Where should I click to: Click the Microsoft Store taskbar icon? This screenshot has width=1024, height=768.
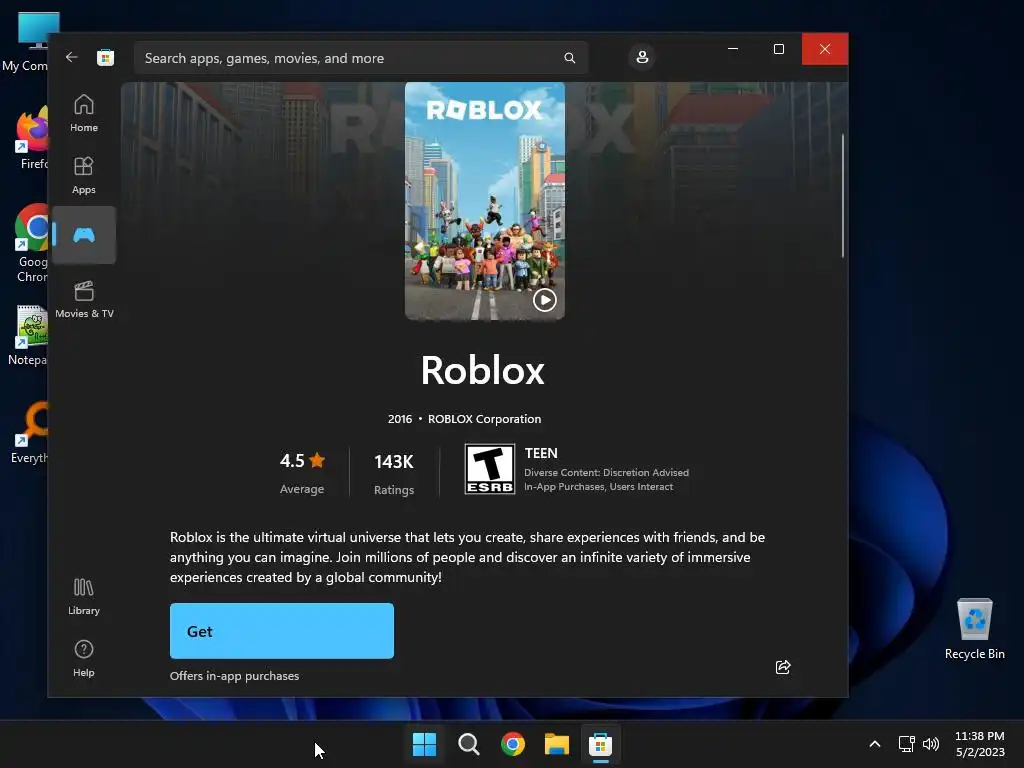pyautogui.click(x=600, y=744)
